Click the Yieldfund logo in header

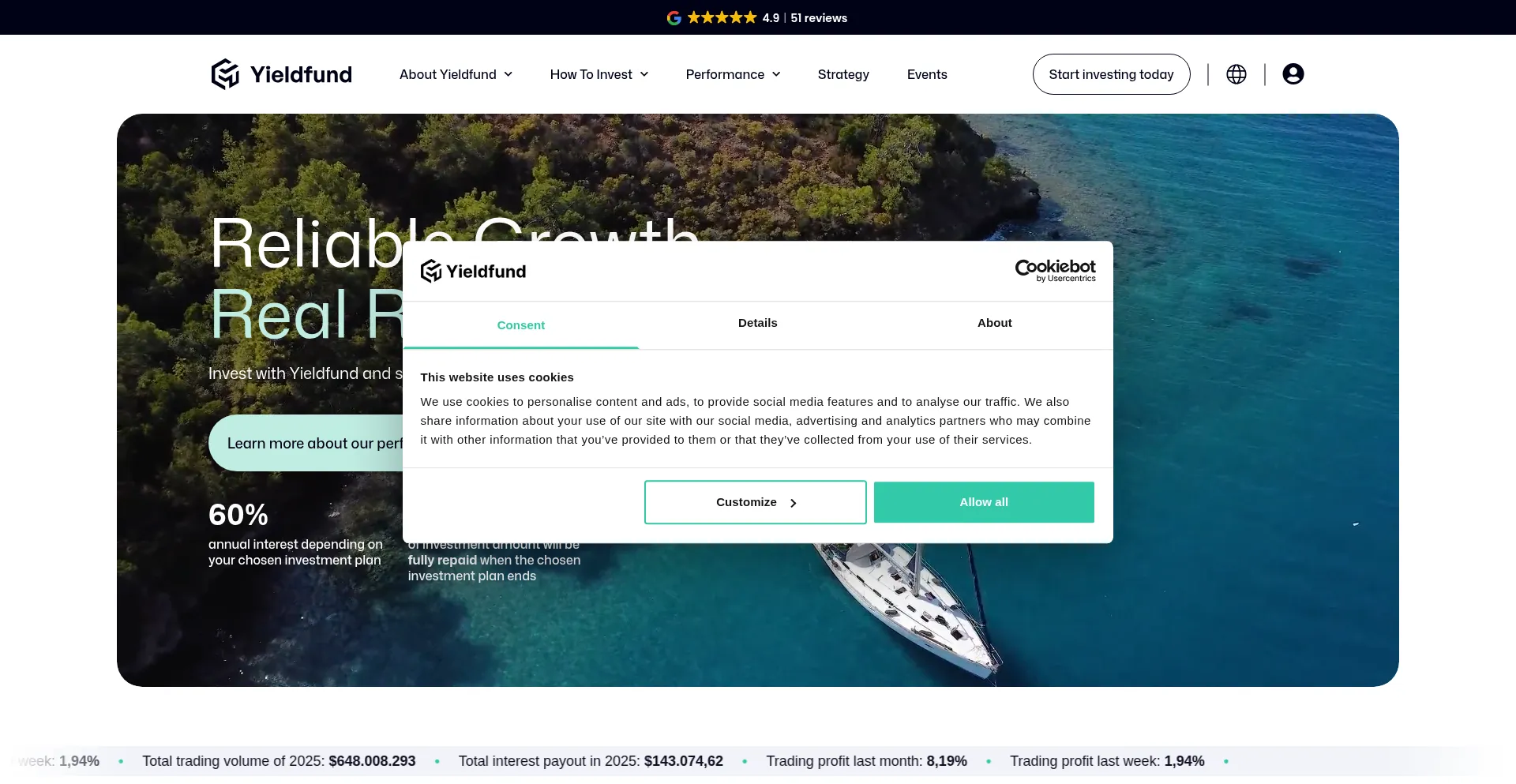[x=281, y=74]
